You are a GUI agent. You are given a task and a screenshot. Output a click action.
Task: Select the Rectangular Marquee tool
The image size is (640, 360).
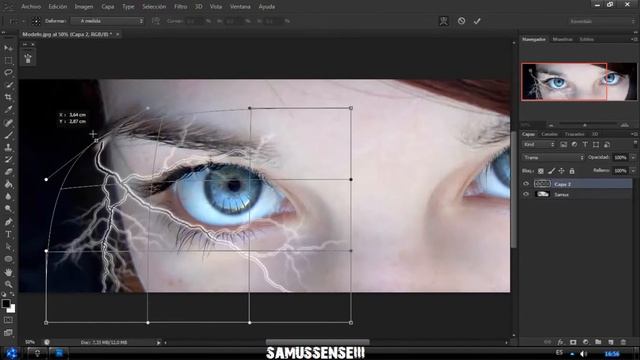(x=8, y=60)
